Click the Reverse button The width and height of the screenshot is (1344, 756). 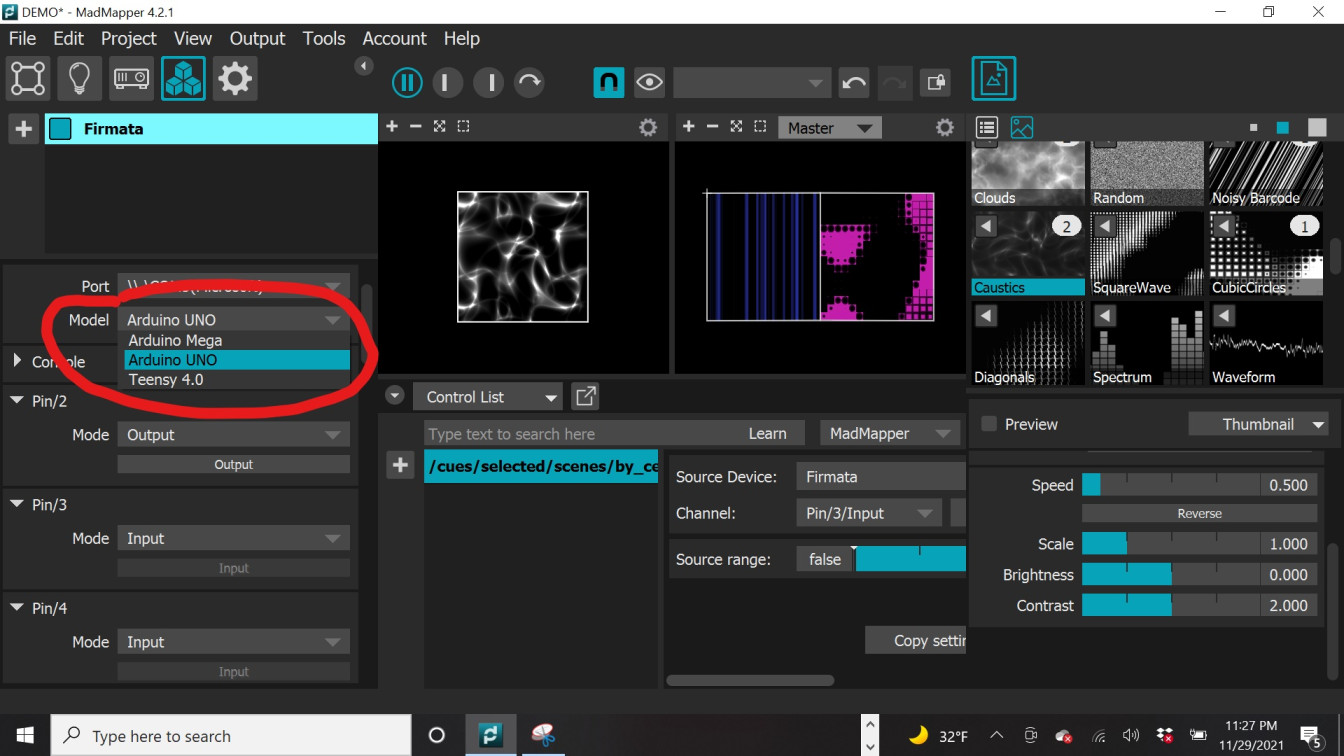[x=1199, y=513]
